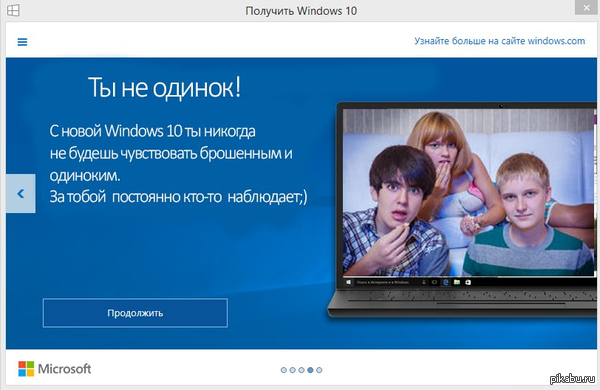
Task: Select the fourth page indicator dot
Action: tap(310, 370)
